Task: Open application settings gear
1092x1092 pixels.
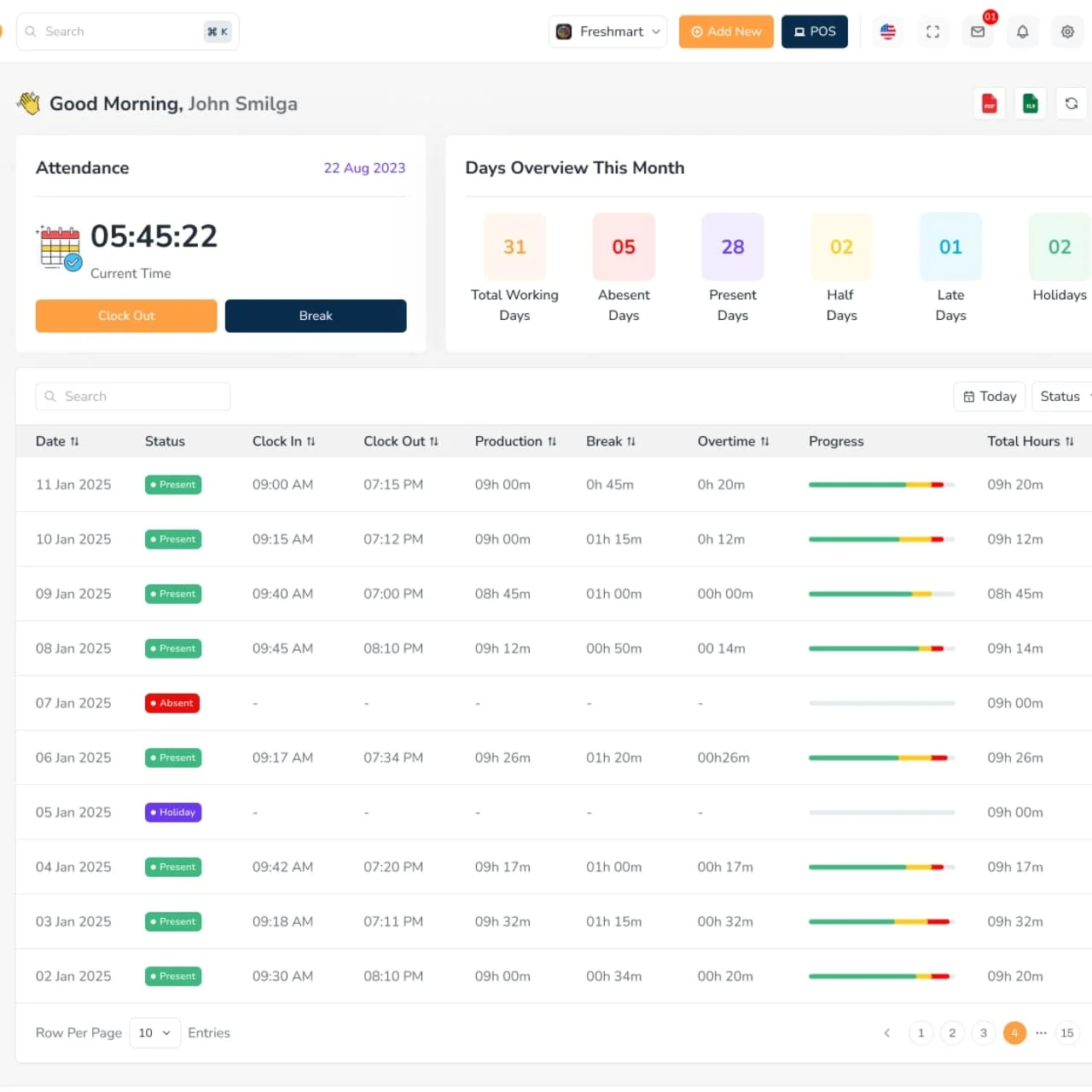Action: [x=1066, y=32]
